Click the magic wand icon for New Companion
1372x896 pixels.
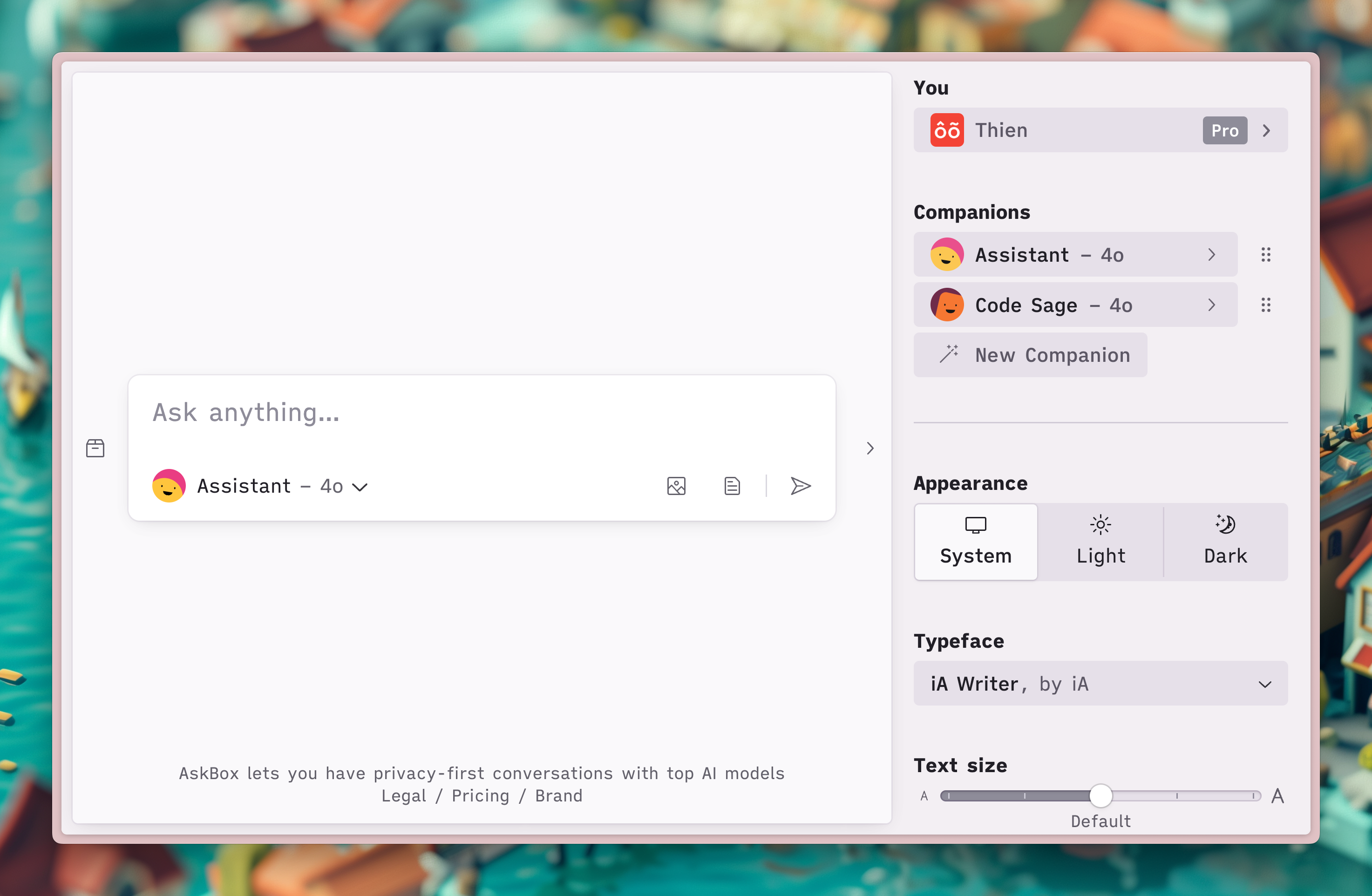tap(948, 354)
